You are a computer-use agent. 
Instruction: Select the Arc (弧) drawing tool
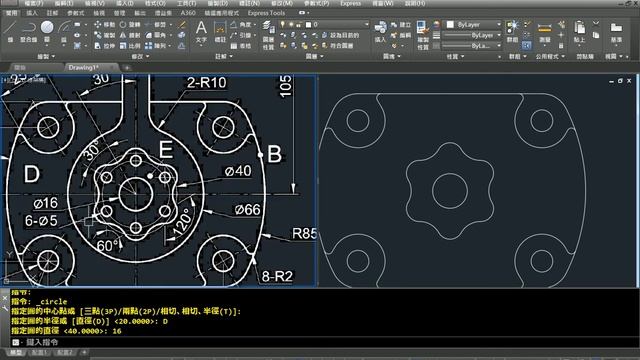(x=64, y=31)
